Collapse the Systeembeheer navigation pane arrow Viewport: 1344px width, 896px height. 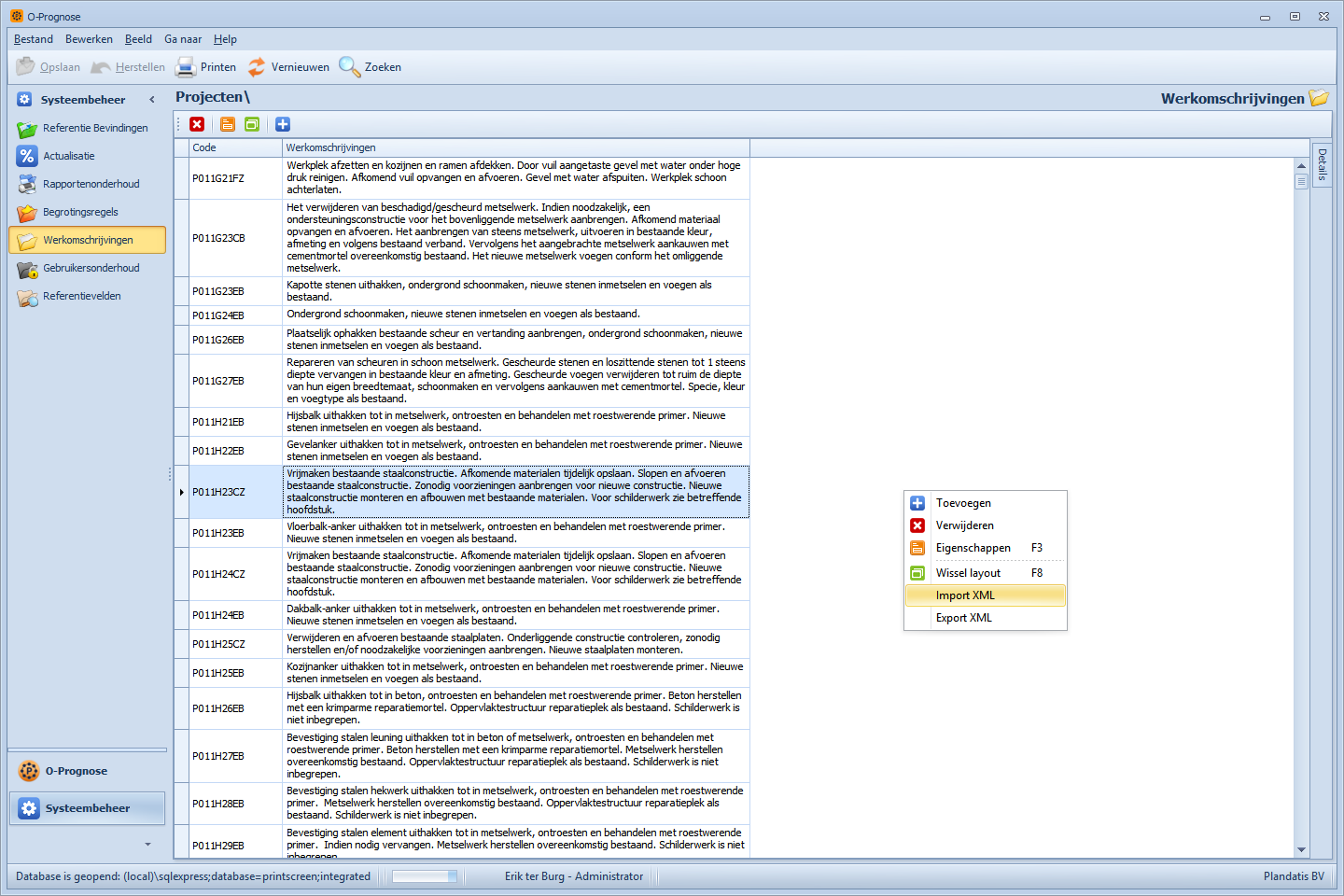(152, 100)
